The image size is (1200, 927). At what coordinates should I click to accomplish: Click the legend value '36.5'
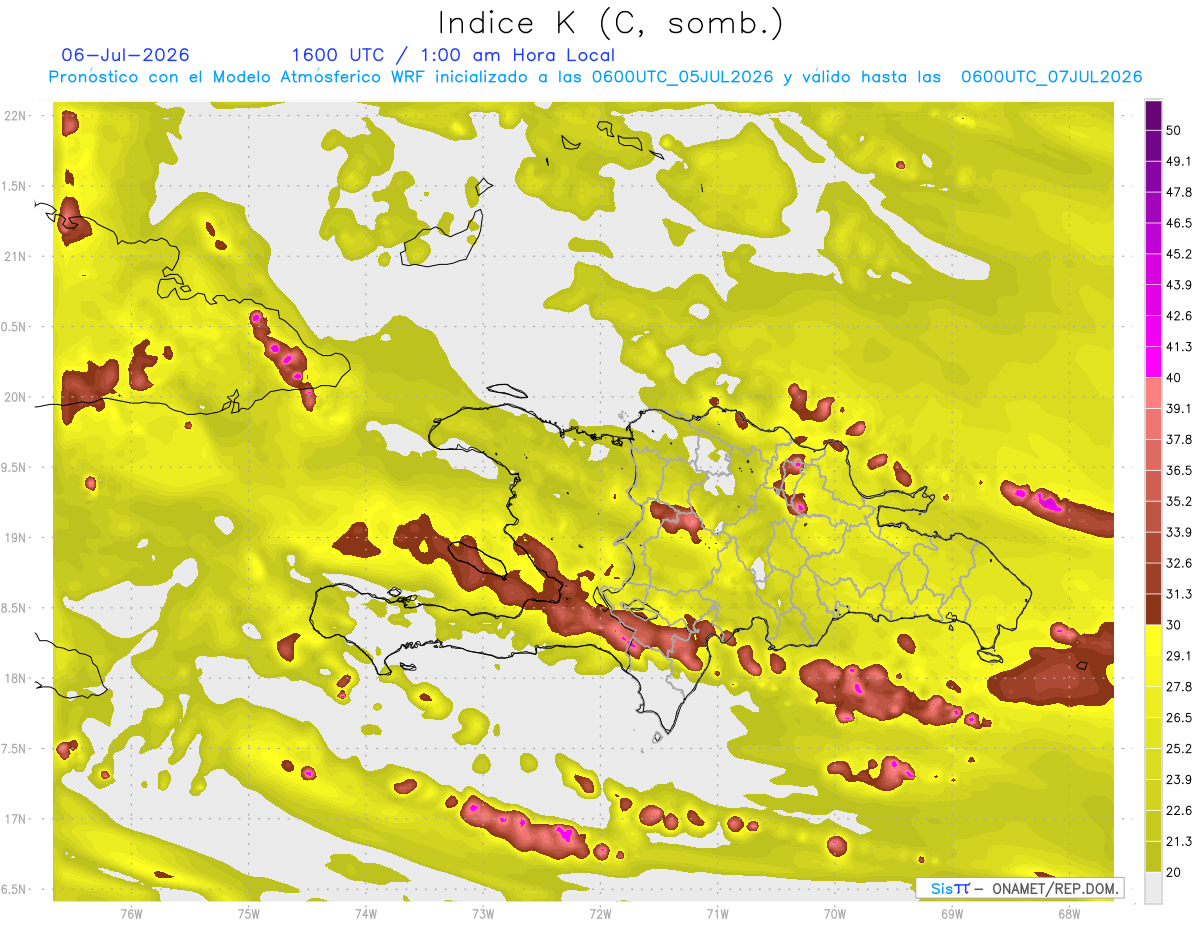point(1178,470)
